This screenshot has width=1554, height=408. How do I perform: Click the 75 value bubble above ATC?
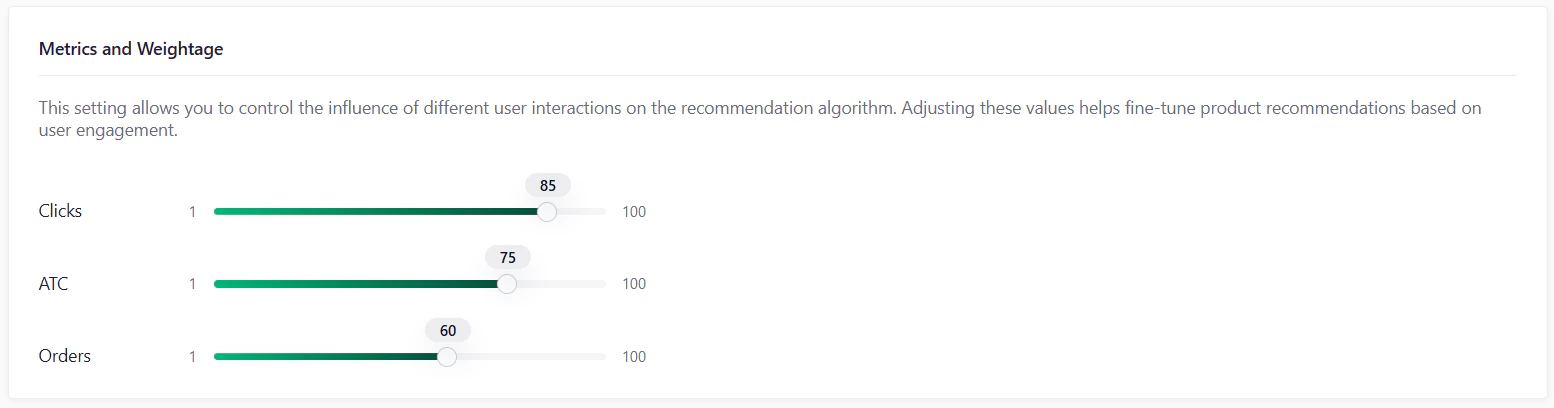(x=508, y=257)
